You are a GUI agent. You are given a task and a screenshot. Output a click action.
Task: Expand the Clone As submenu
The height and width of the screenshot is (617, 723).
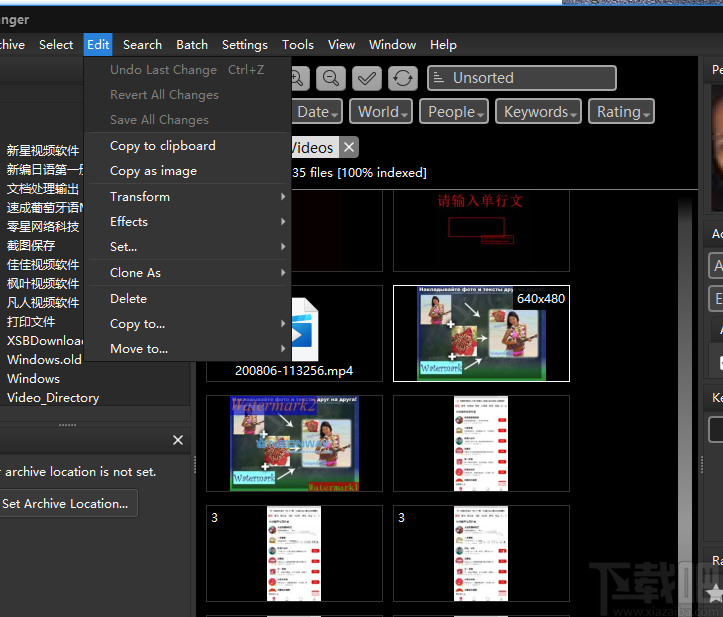pos(187,273)
